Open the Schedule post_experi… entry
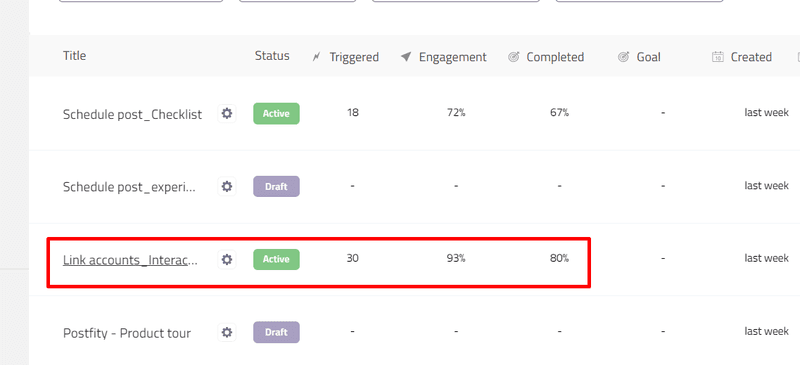800x365 pixels. tap(129, 187)
